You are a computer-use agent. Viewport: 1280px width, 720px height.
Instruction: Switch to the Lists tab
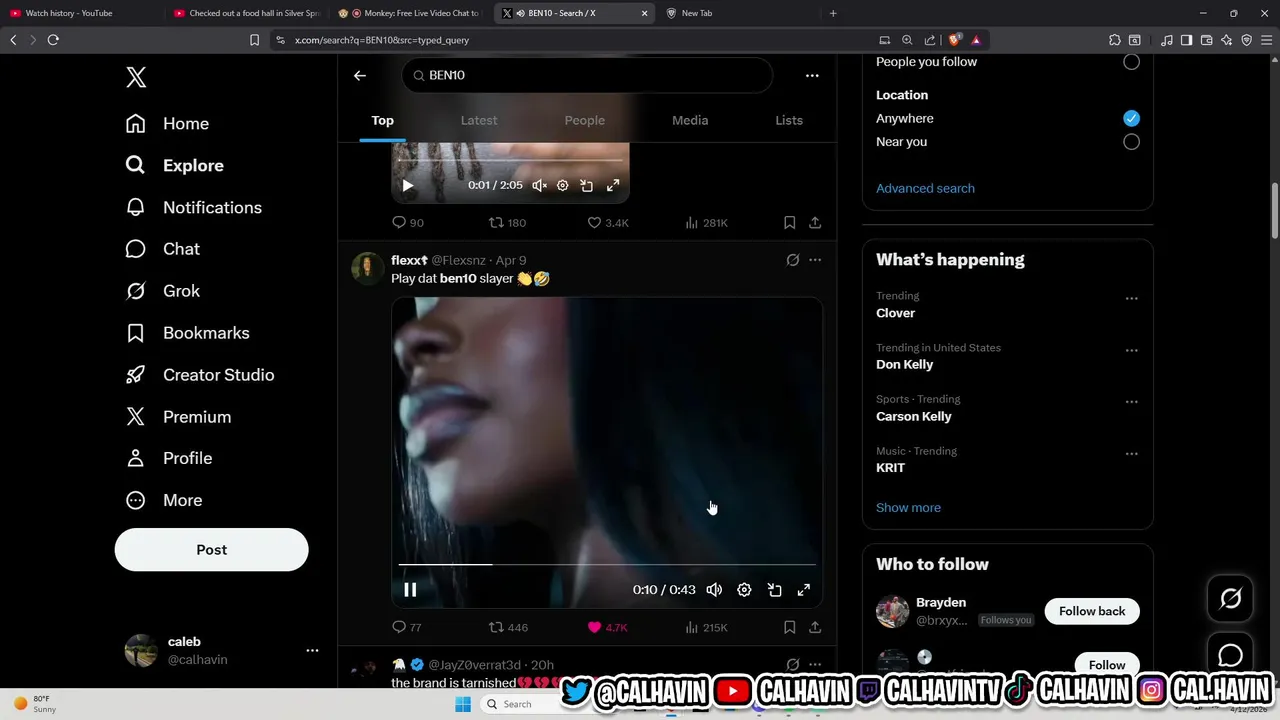coord(789,120)
